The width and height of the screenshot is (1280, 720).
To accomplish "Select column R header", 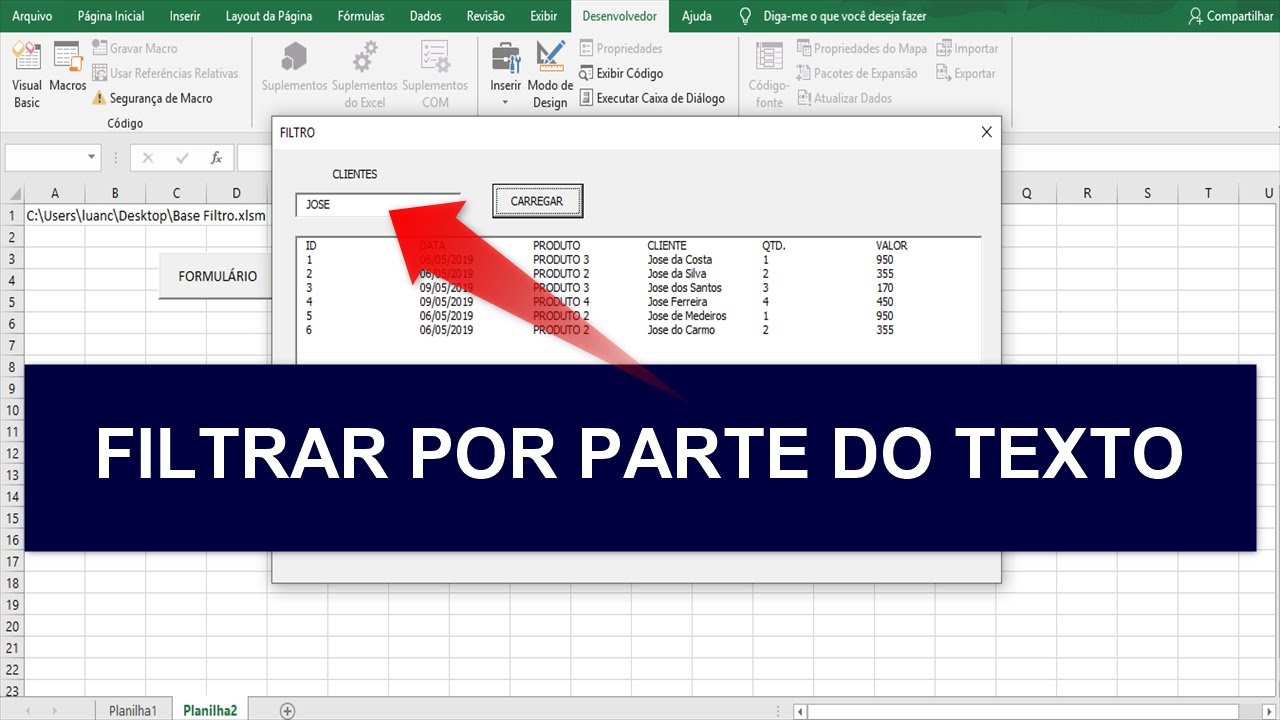I will (1087, 193).
